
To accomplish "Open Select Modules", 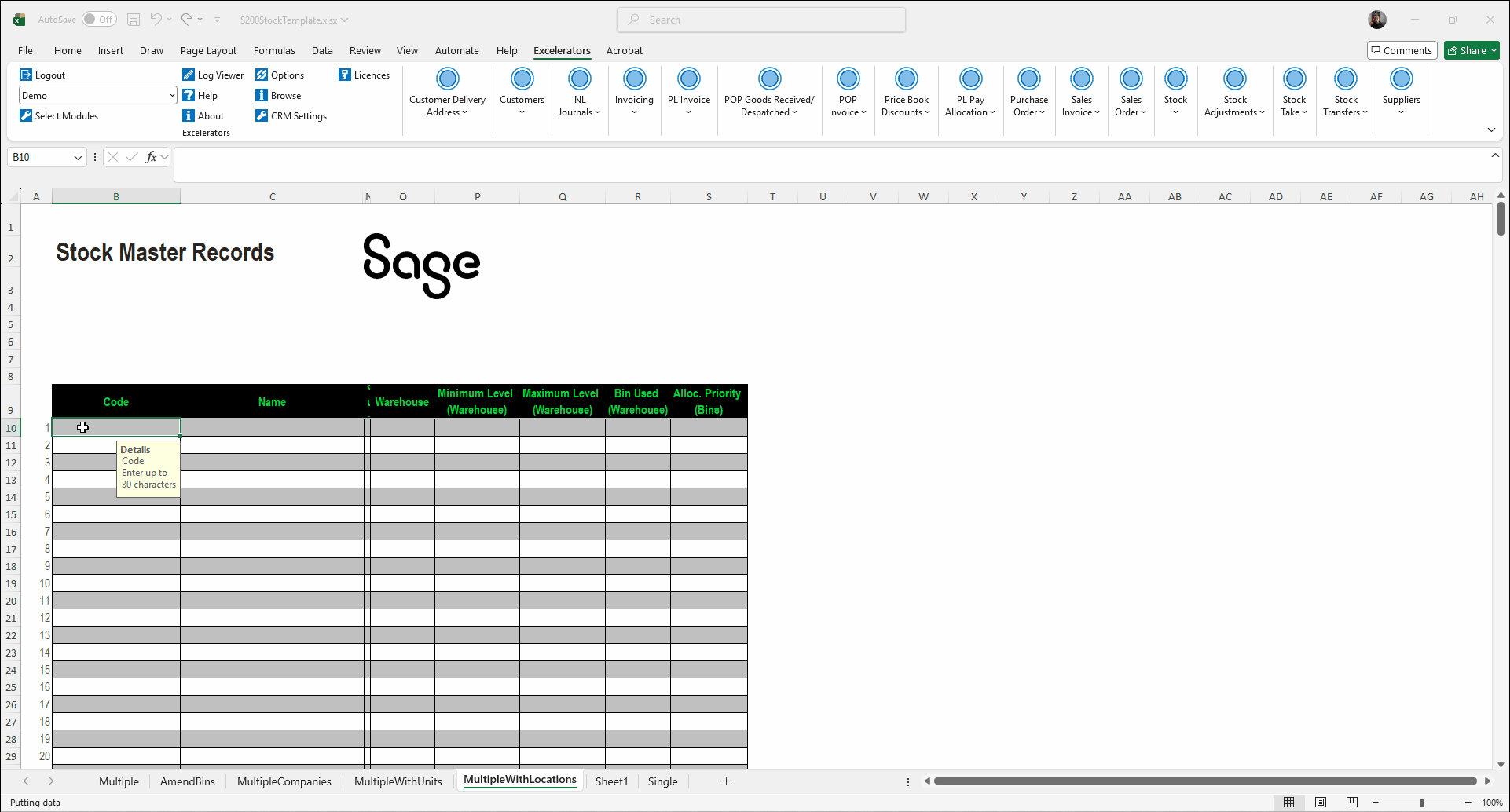I will click(59, 115).
